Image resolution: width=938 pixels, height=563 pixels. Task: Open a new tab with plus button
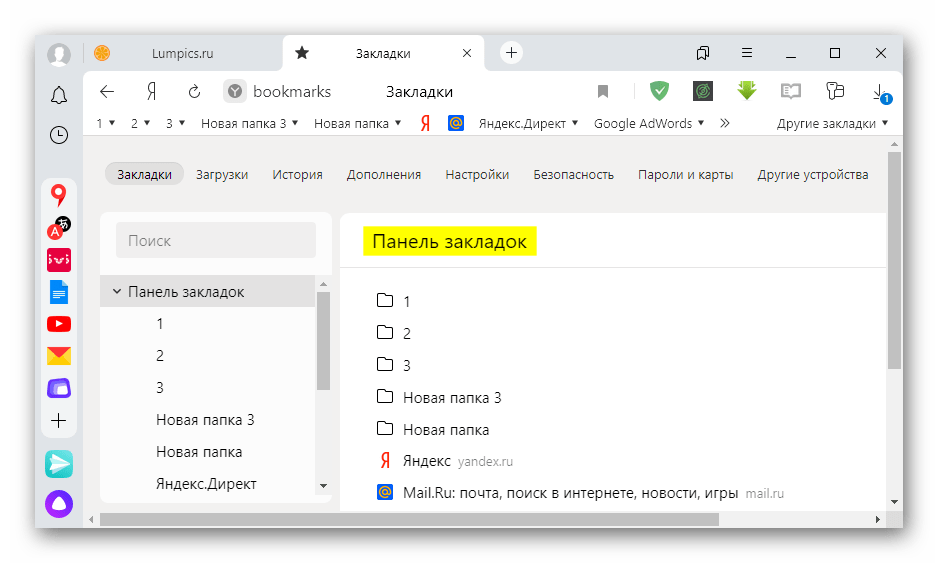pos(511,53)
